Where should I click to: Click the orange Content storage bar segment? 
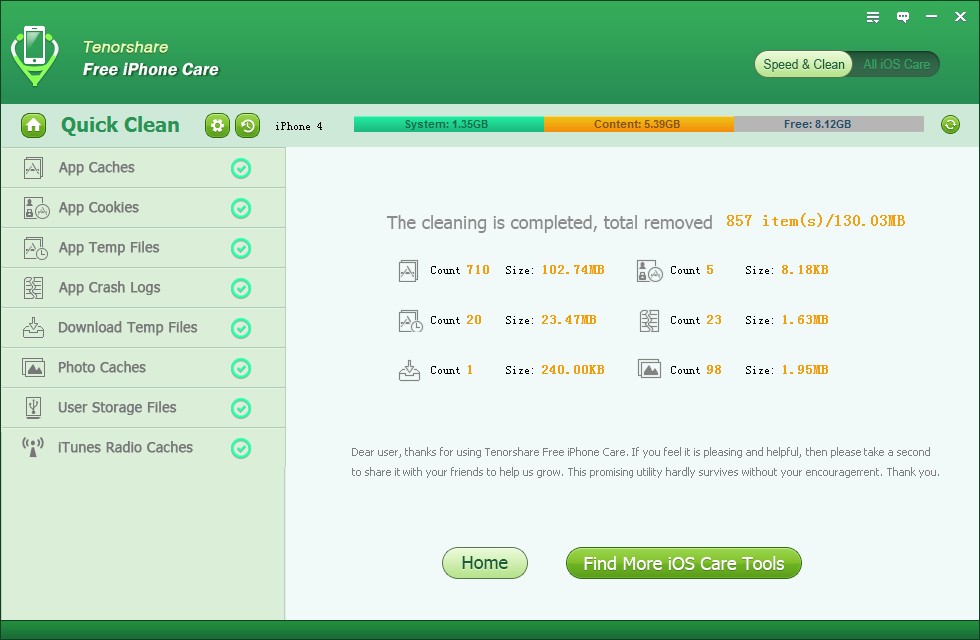click(638, 125)
